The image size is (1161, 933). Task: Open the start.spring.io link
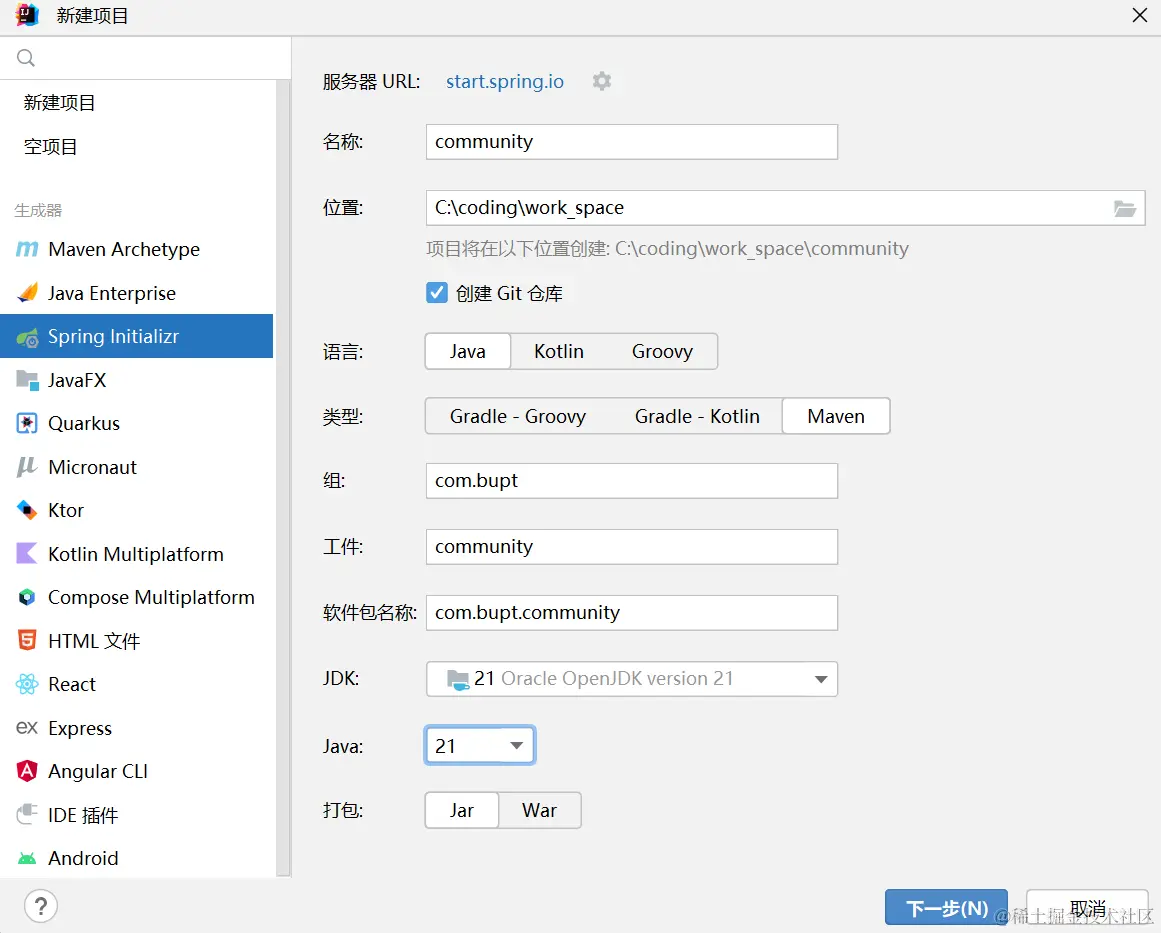[504, 81]
